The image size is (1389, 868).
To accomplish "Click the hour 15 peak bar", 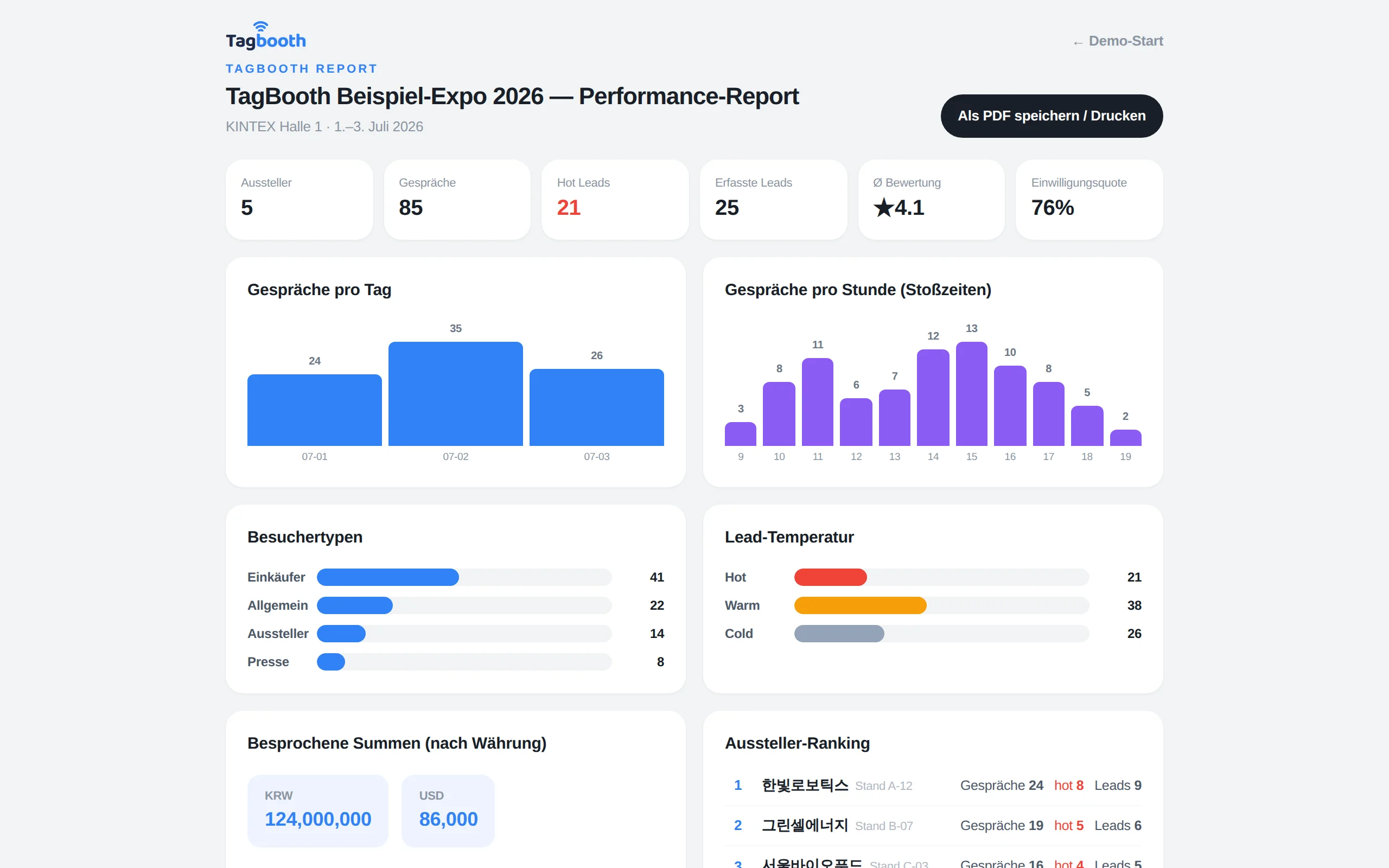I will pyautogui.click(x=971, y=394).
